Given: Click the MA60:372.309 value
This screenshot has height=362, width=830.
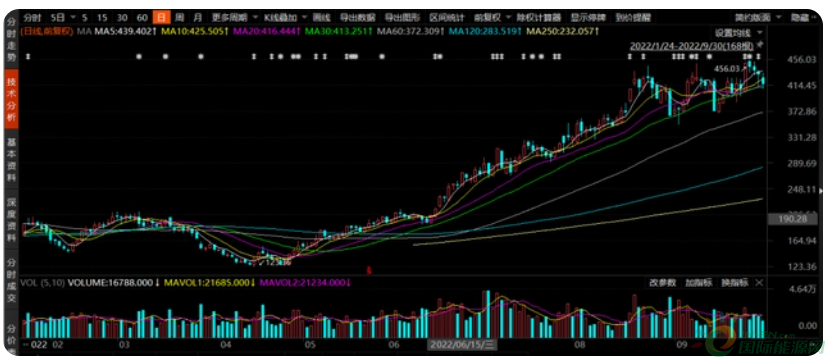Looking at the screenshot, I should point(410,32).
